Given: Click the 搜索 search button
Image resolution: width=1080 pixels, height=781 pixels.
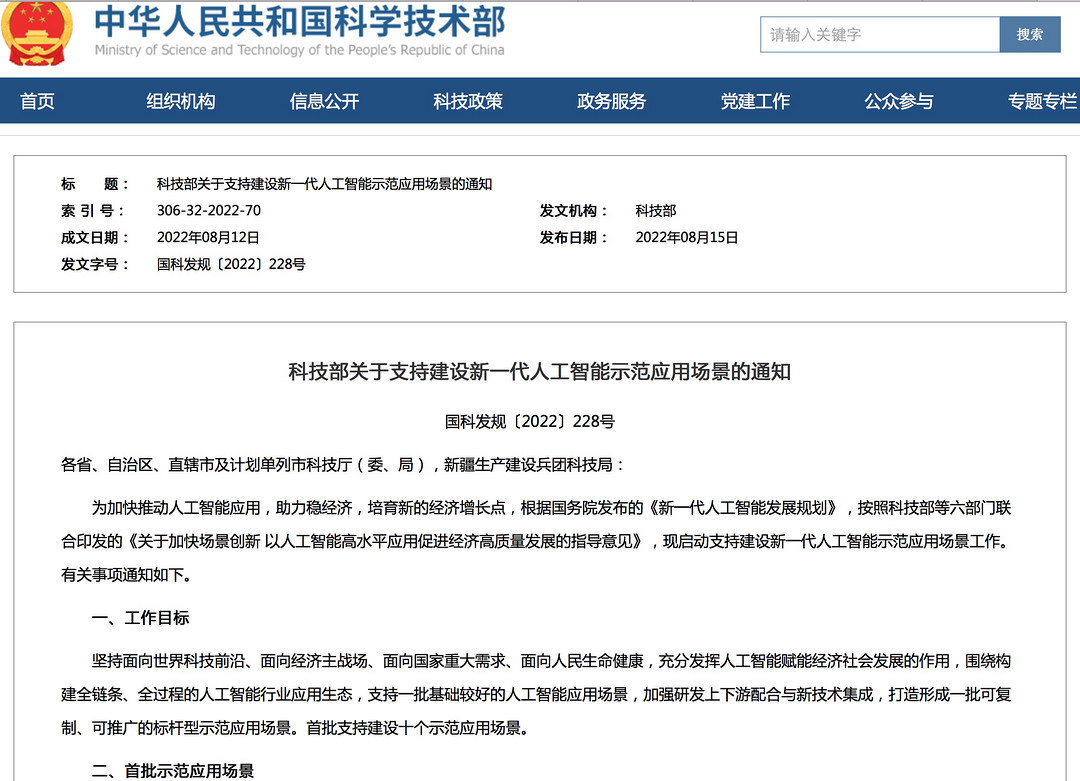Looking at the screenshot, I should 1030,34.
